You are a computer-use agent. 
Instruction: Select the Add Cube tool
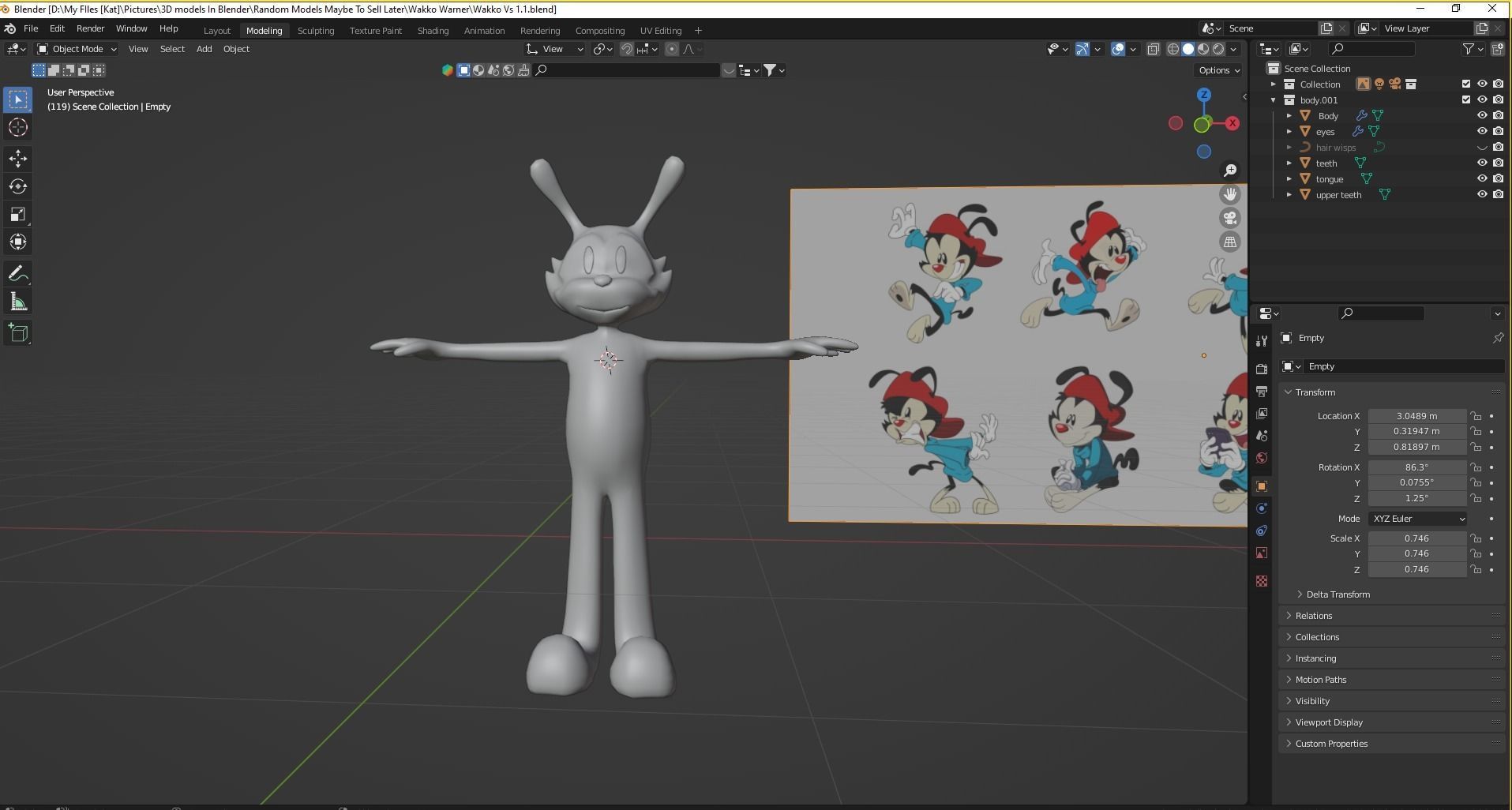coord(18,333)
